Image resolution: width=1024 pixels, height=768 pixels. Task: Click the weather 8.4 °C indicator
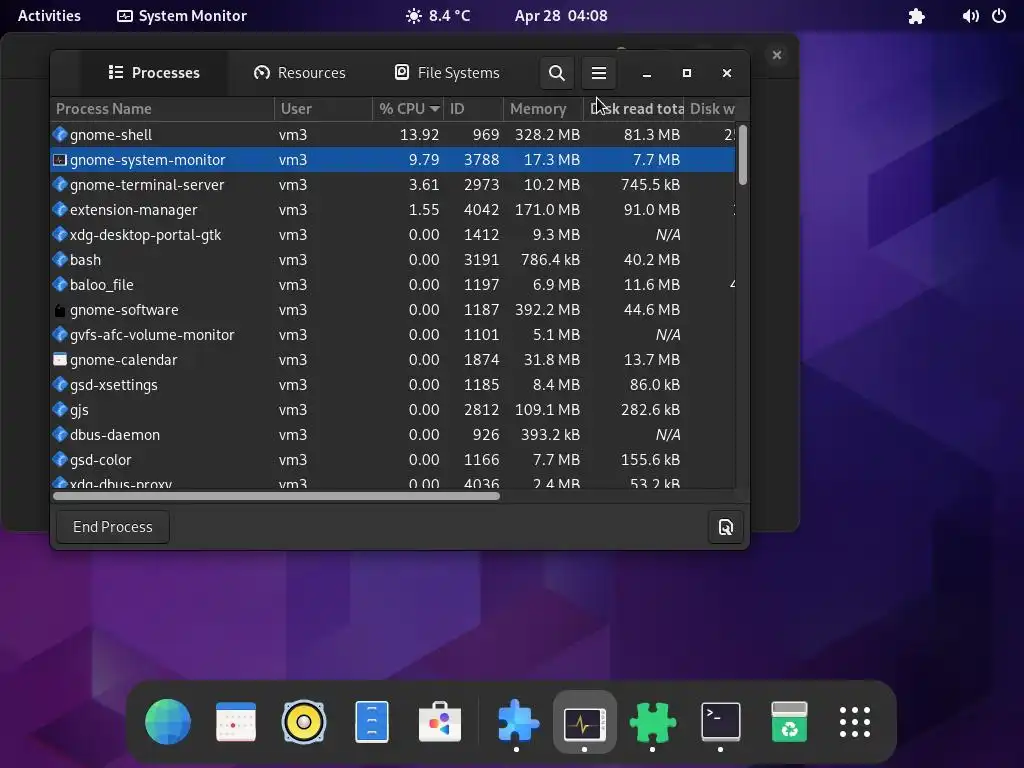click(x=438, y=16)
